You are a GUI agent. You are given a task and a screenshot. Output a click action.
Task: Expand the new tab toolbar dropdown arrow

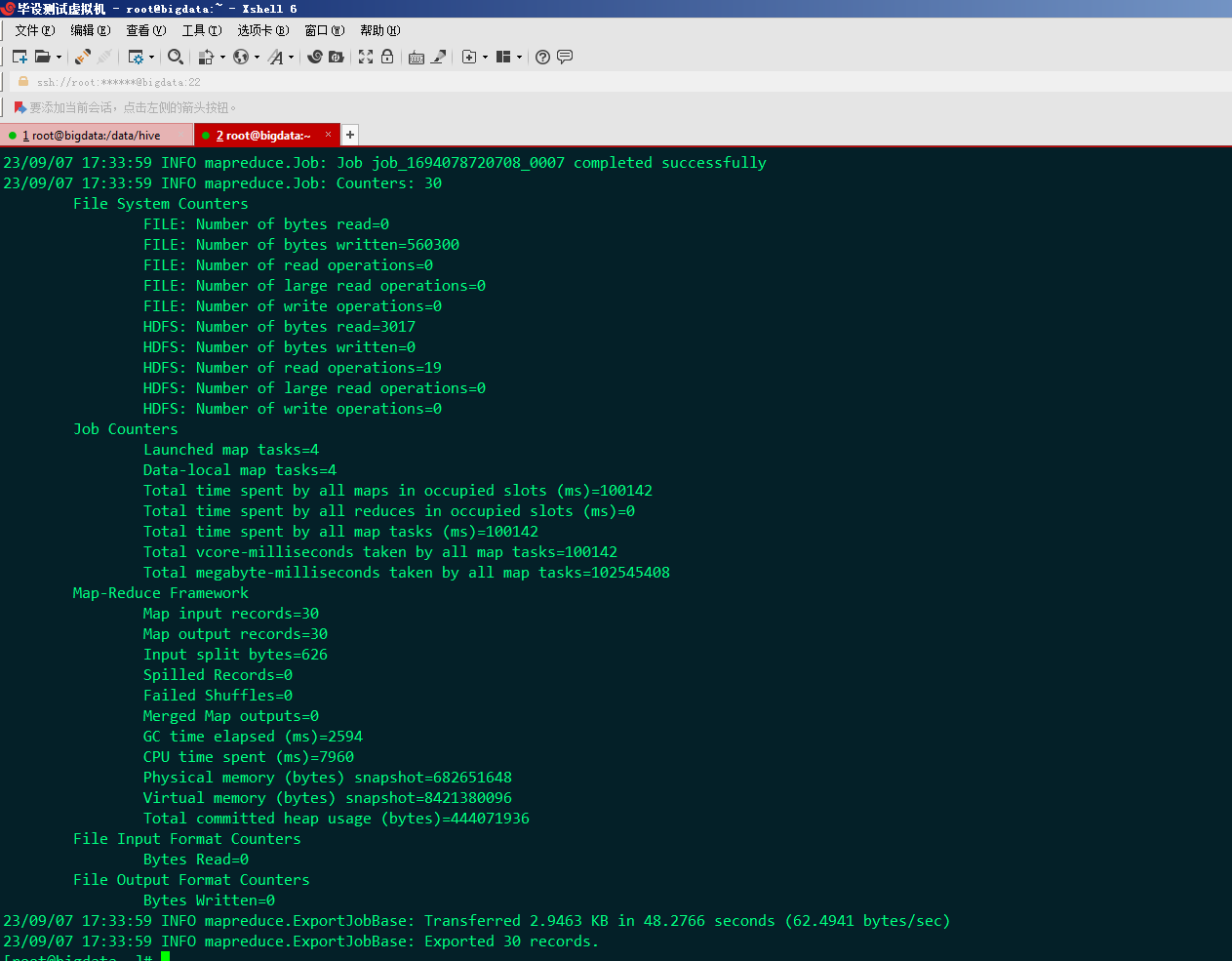pos(485,57)
